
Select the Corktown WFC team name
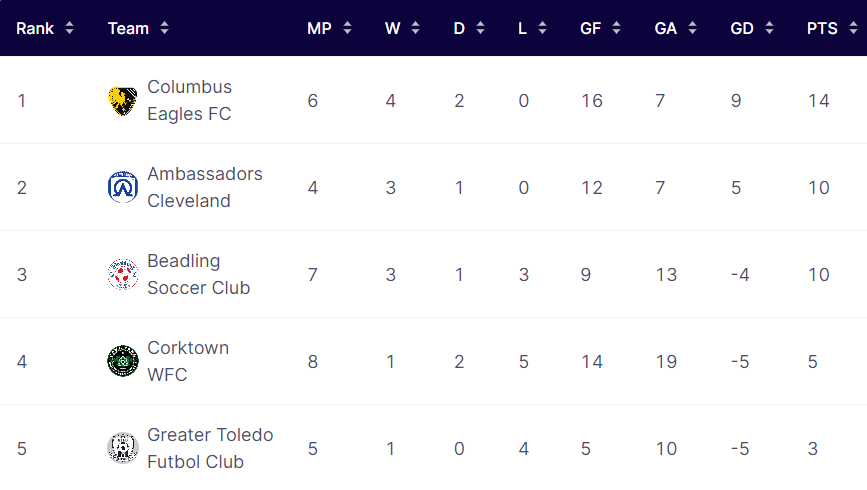(188, 361)
